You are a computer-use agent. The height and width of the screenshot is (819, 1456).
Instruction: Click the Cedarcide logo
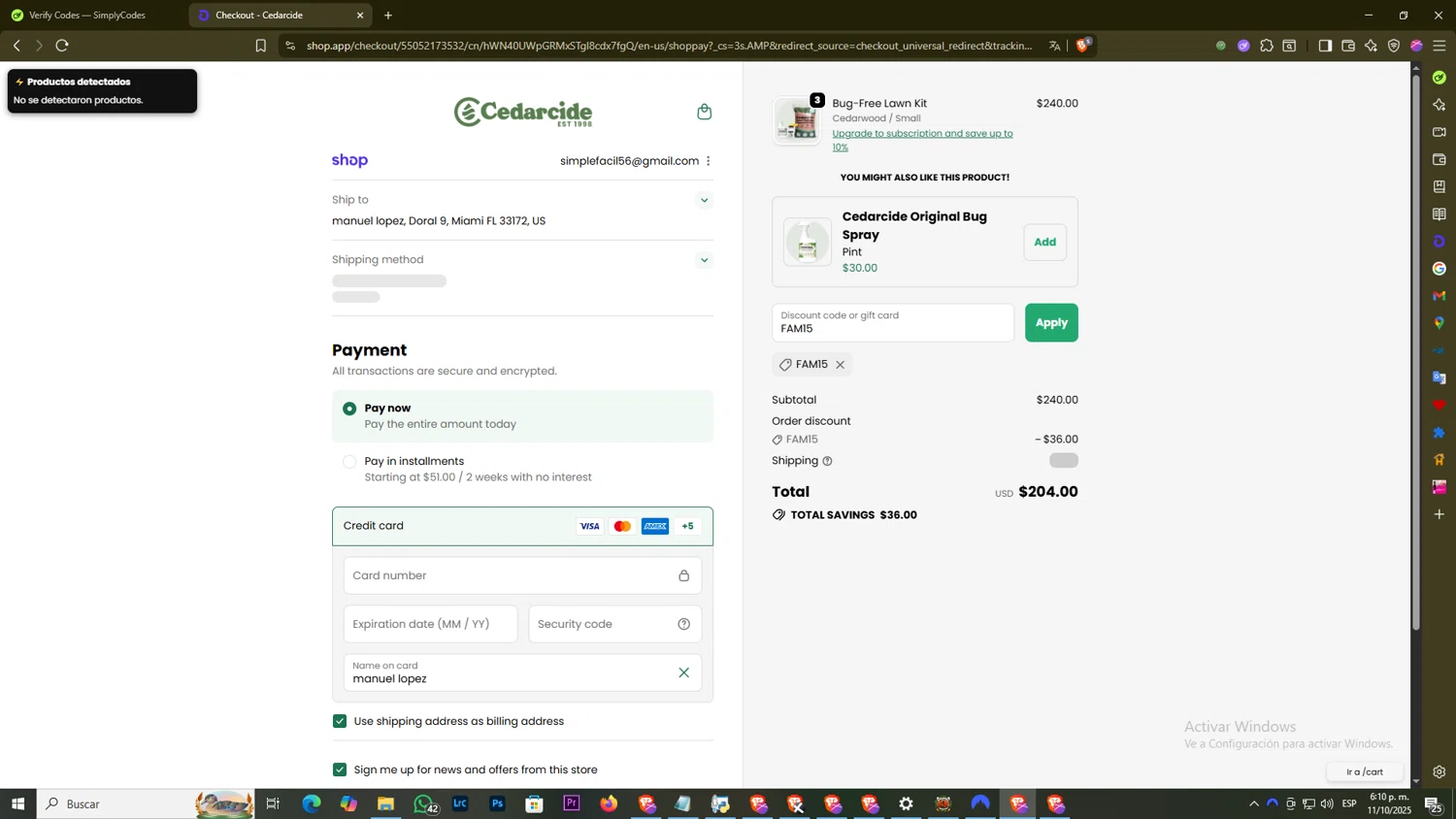pos(523,112)
